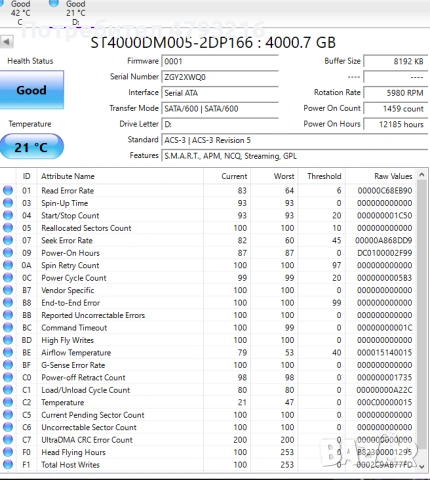Click status icon for Reported Uncorrectable Errors
This screenshot has width=430, height=480.
click(8, 315)
